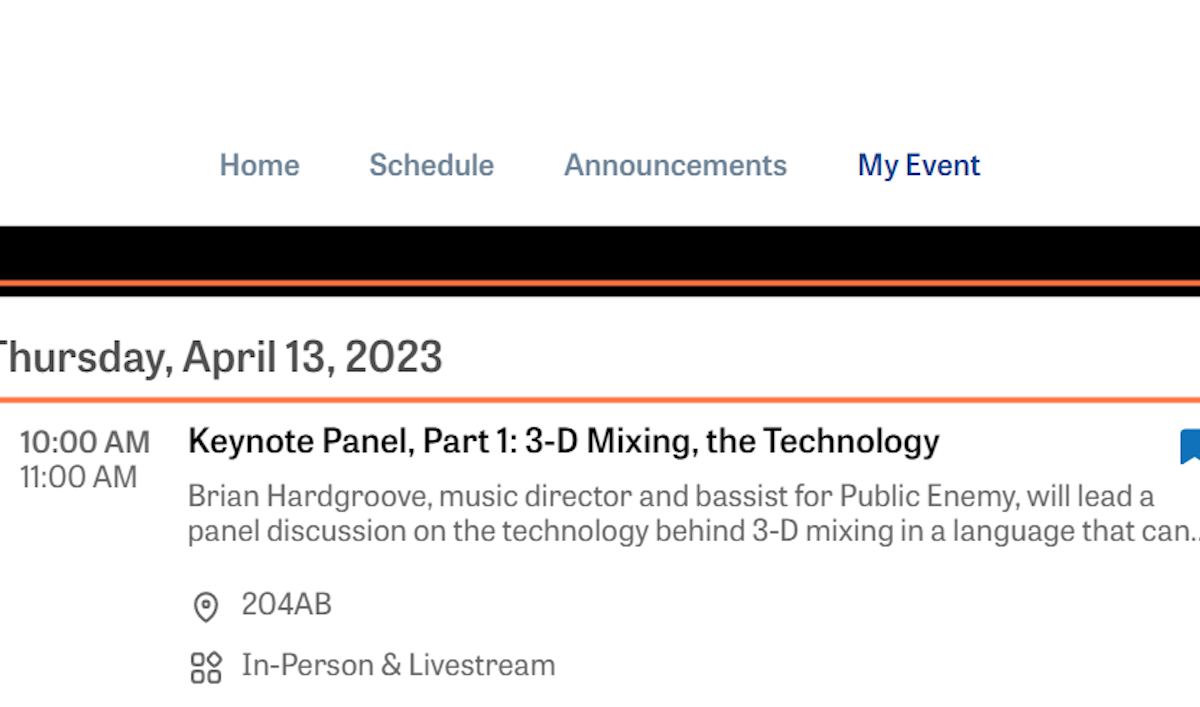Viewport: 1200px width, 707px height.
Task: Open the Keynote Panel, Part 1 session title
Action: (x=563, y=441)
